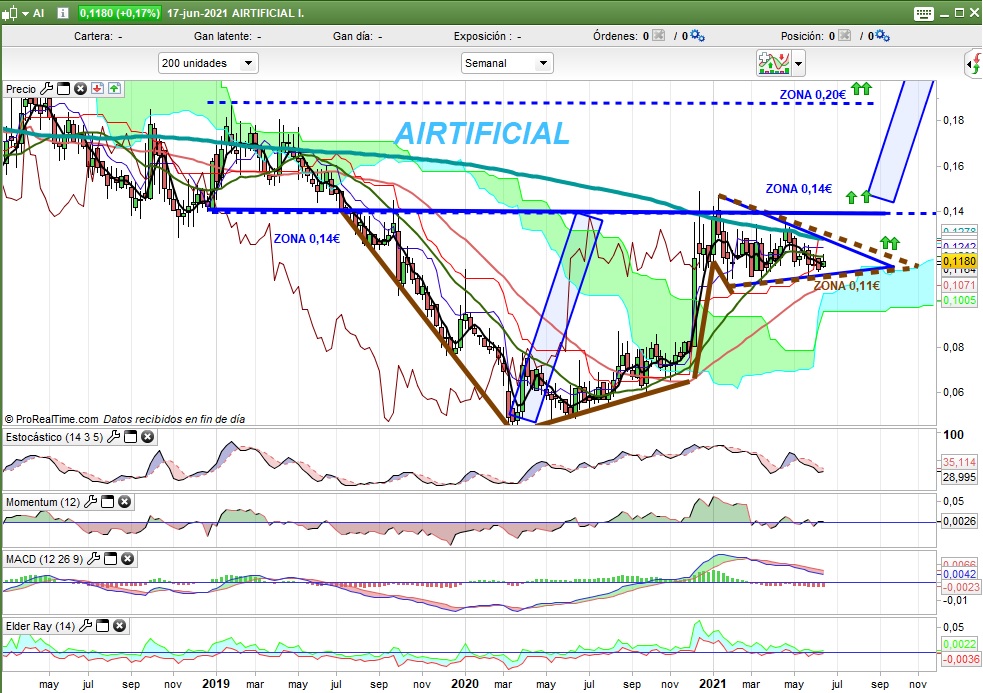
Task: Click 2021 on the time axis
Action: (713, 684)
